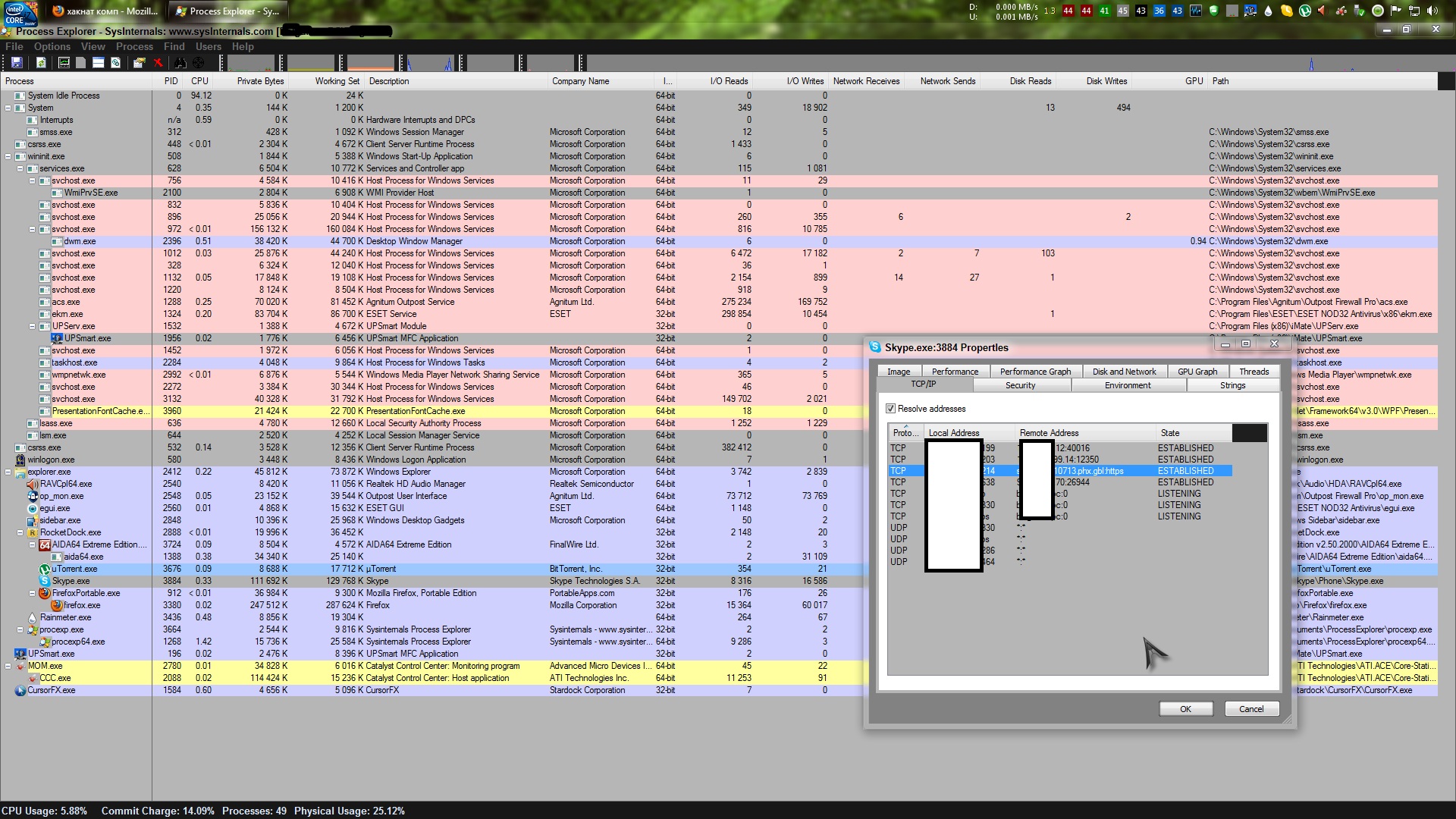Click the Refresh Now toolbar icon
The height and width of the screenshot is (819, 1456).
tap(41, 63)
